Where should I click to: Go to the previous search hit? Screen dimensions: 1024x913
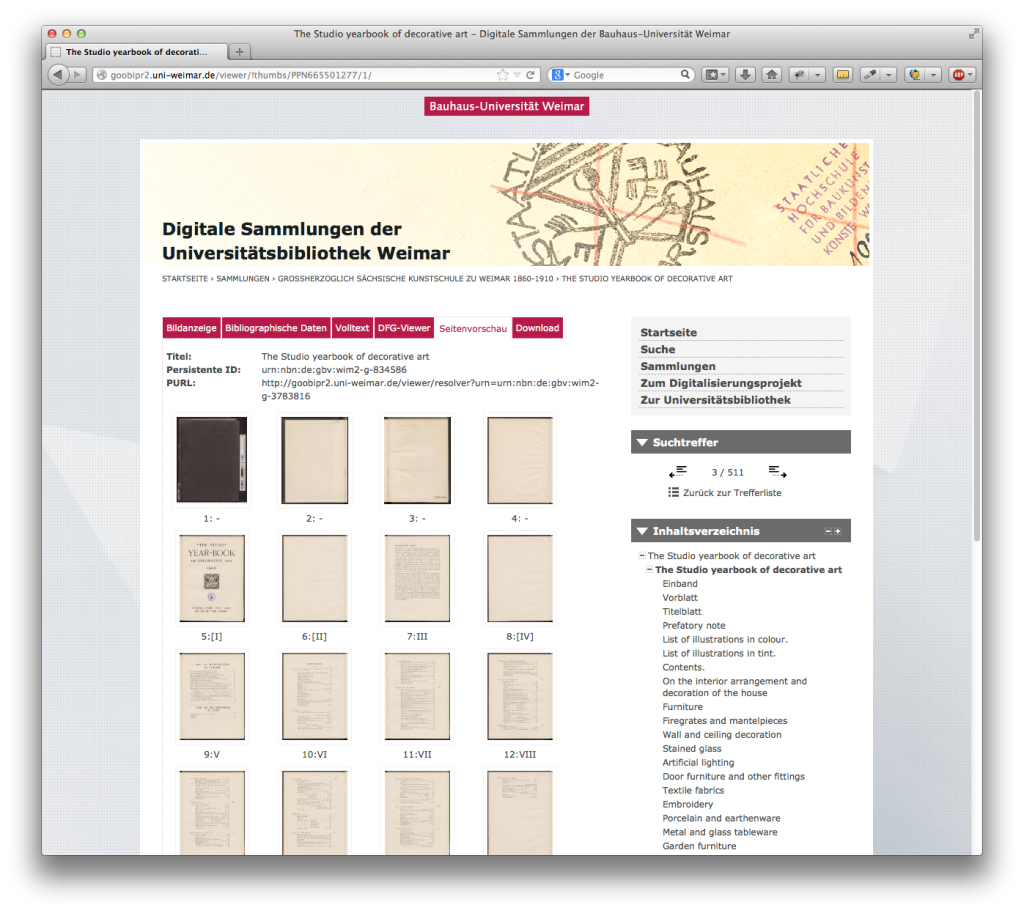tap(678, 472)
